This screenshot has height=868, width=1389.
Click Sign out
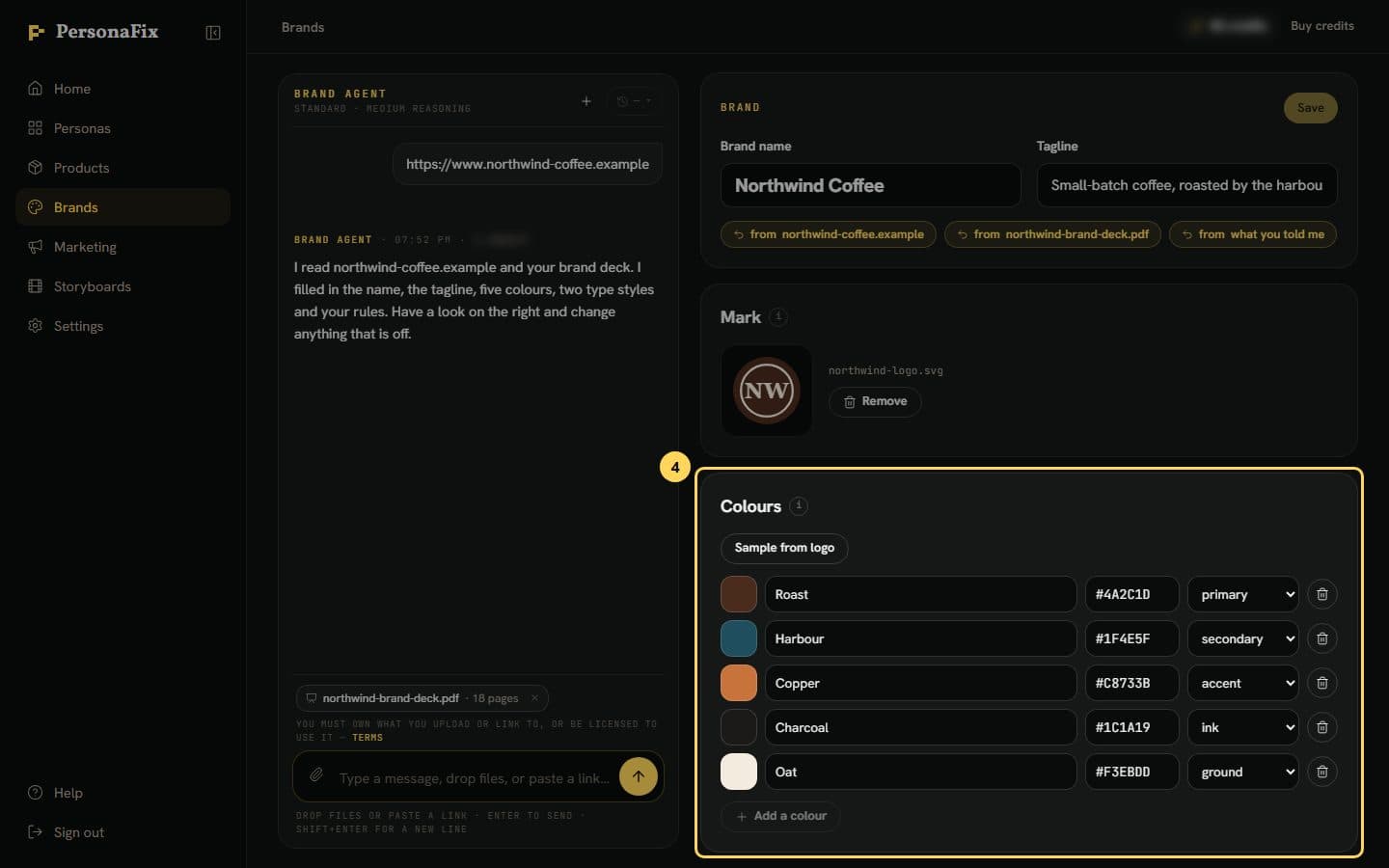coord(123,832)
